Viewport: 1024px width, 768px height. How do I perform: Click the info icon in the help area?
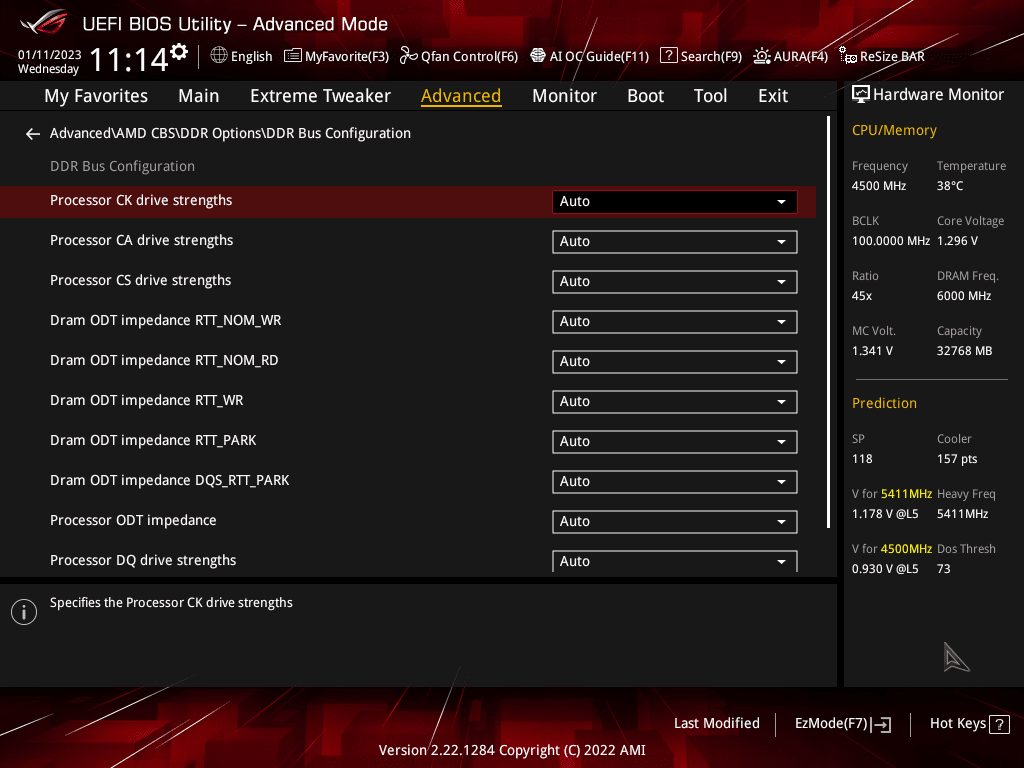(24, 612)
